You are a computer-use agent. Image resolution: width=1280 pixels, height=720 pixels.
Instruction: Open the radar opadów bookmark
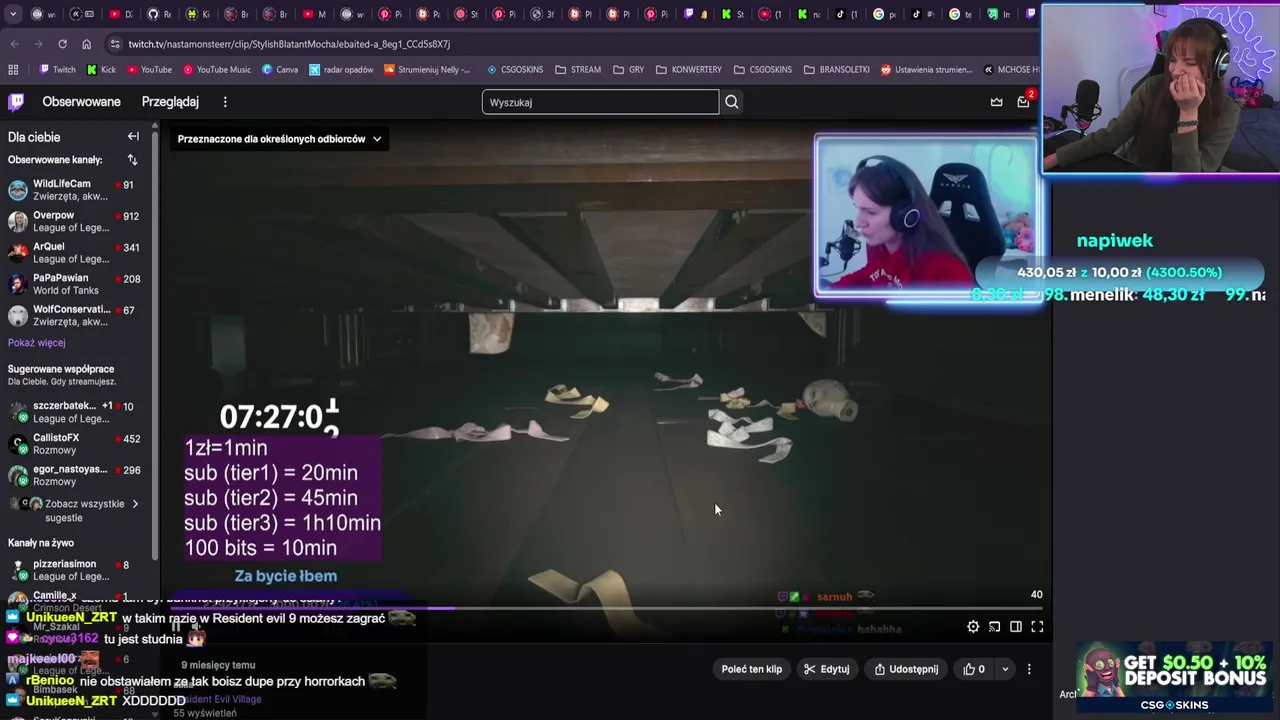tap(341, 70)
